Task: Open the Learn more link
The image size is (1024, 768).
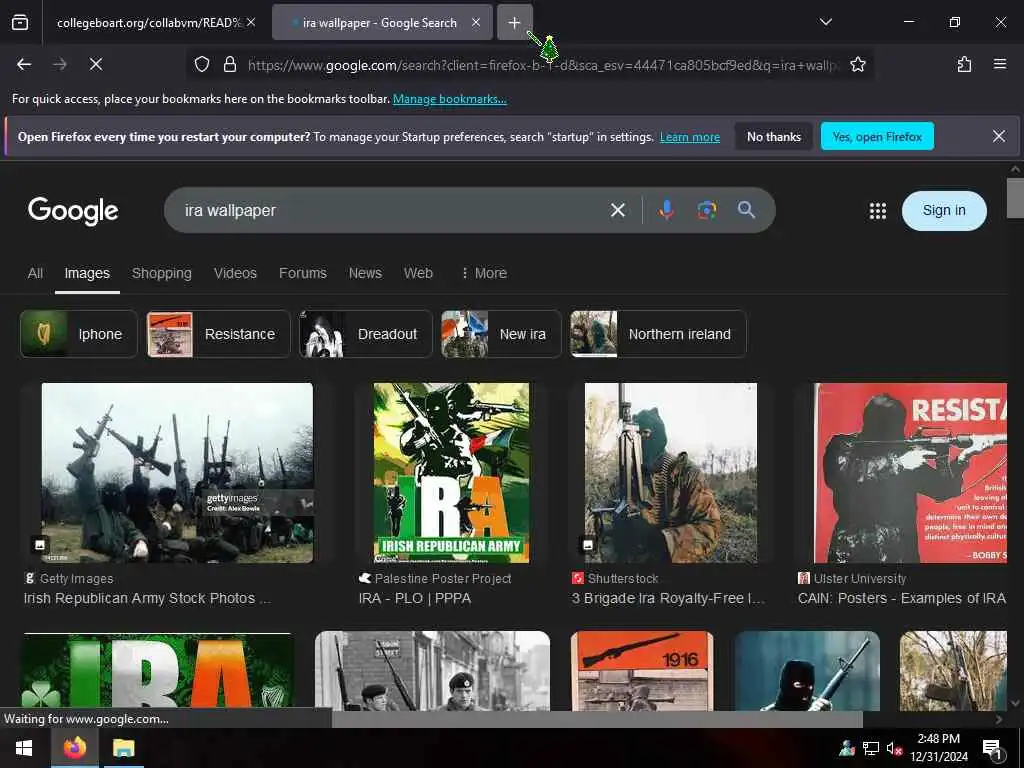Action: point(690,137)
